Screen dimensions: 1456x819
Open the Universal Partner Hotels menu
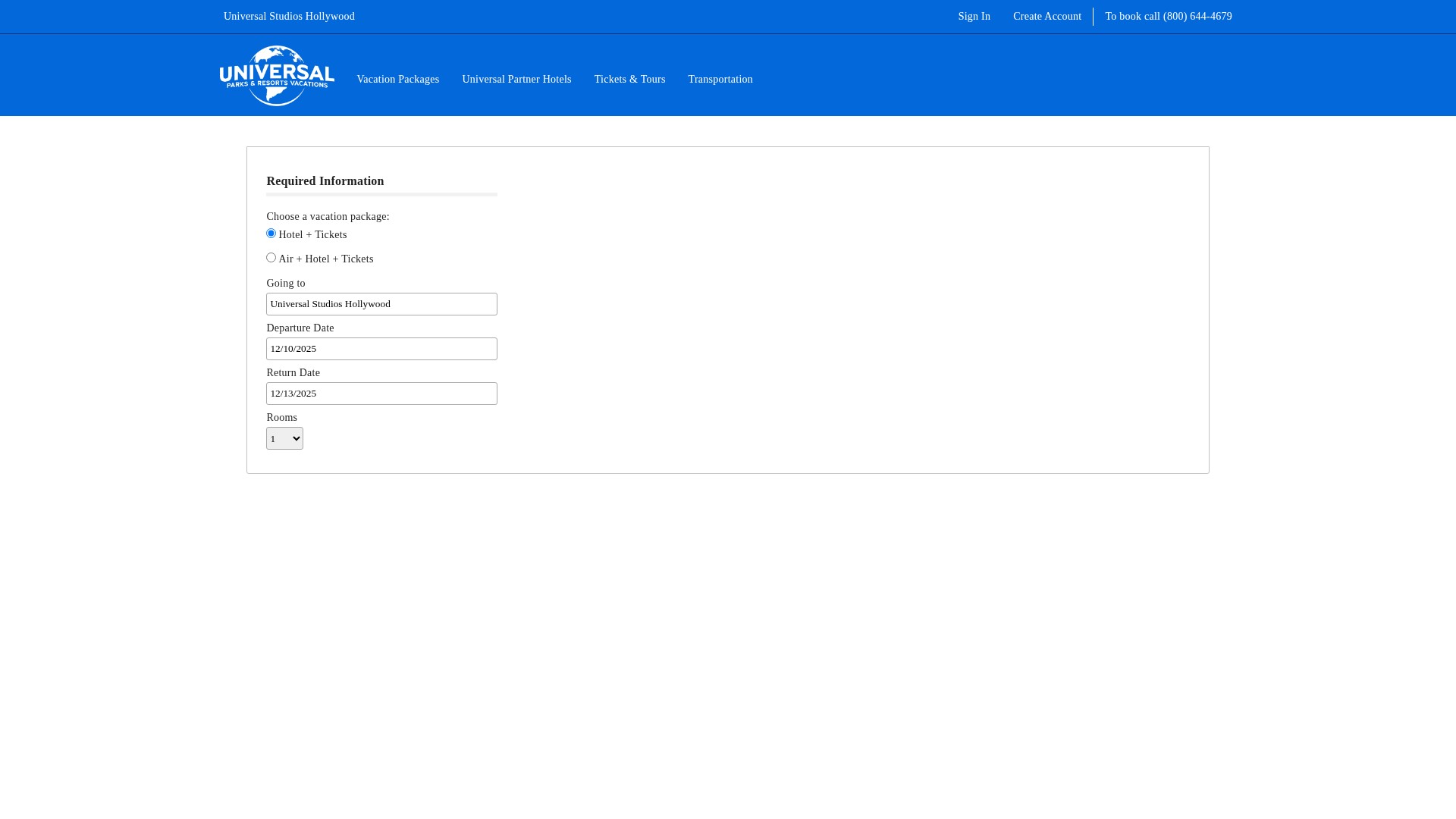pos(516,80)
